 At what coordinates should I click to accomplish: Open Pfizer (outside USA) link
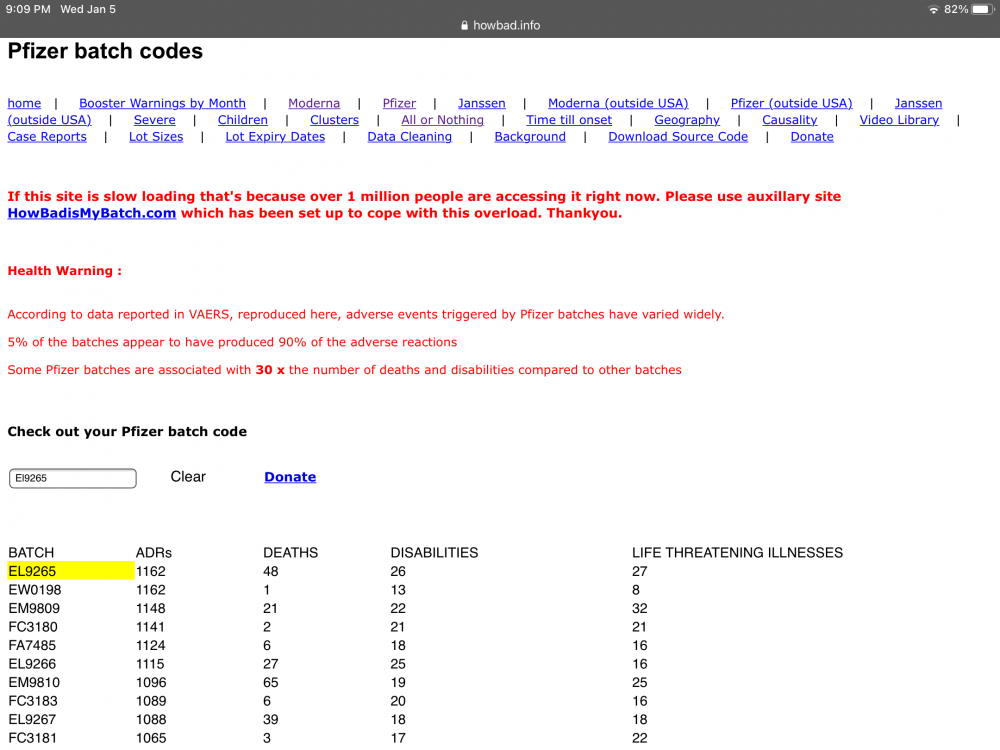click(x=791, y=103)
